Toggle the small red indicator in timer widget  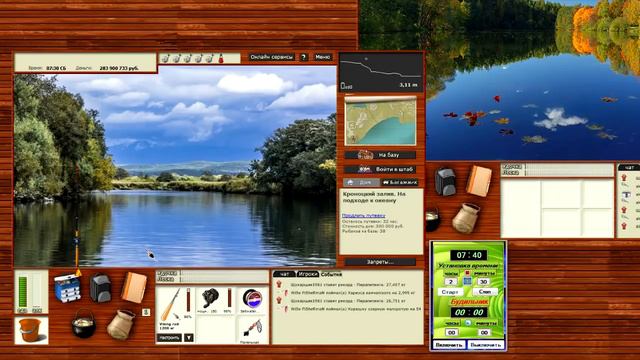click(x=467, y=273)
